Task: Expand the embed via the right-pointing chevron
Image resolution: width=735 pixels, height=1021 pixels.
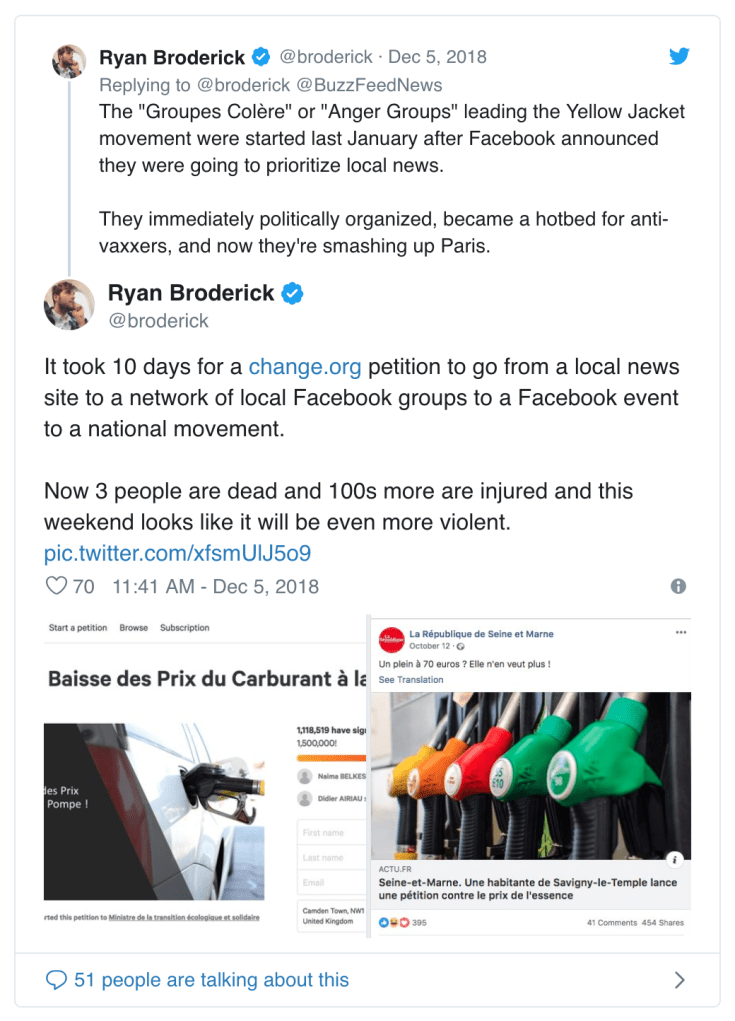Action: pyautogui.click(x=678, y=980)
